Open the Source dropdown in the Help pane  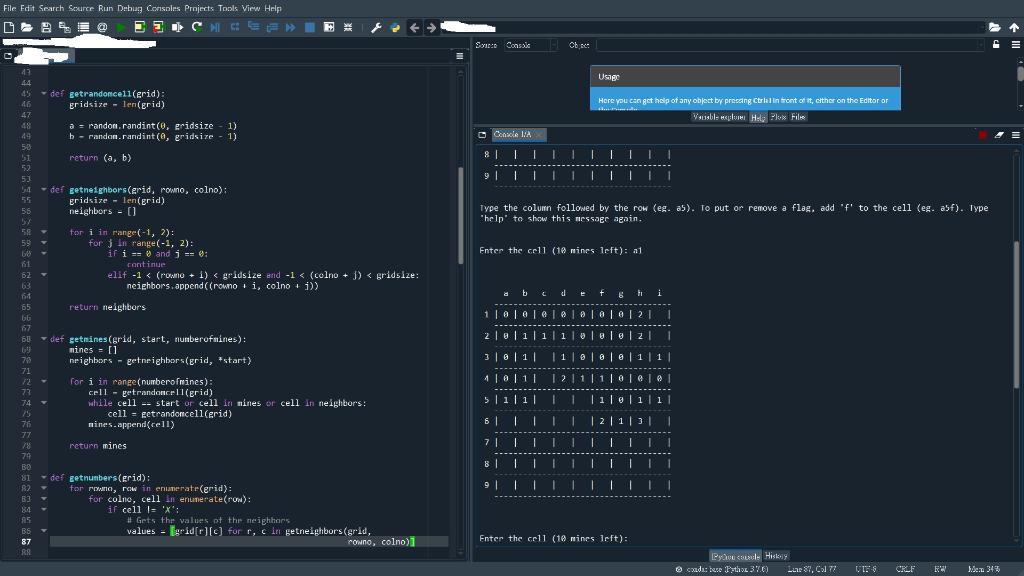click(528, 44)
